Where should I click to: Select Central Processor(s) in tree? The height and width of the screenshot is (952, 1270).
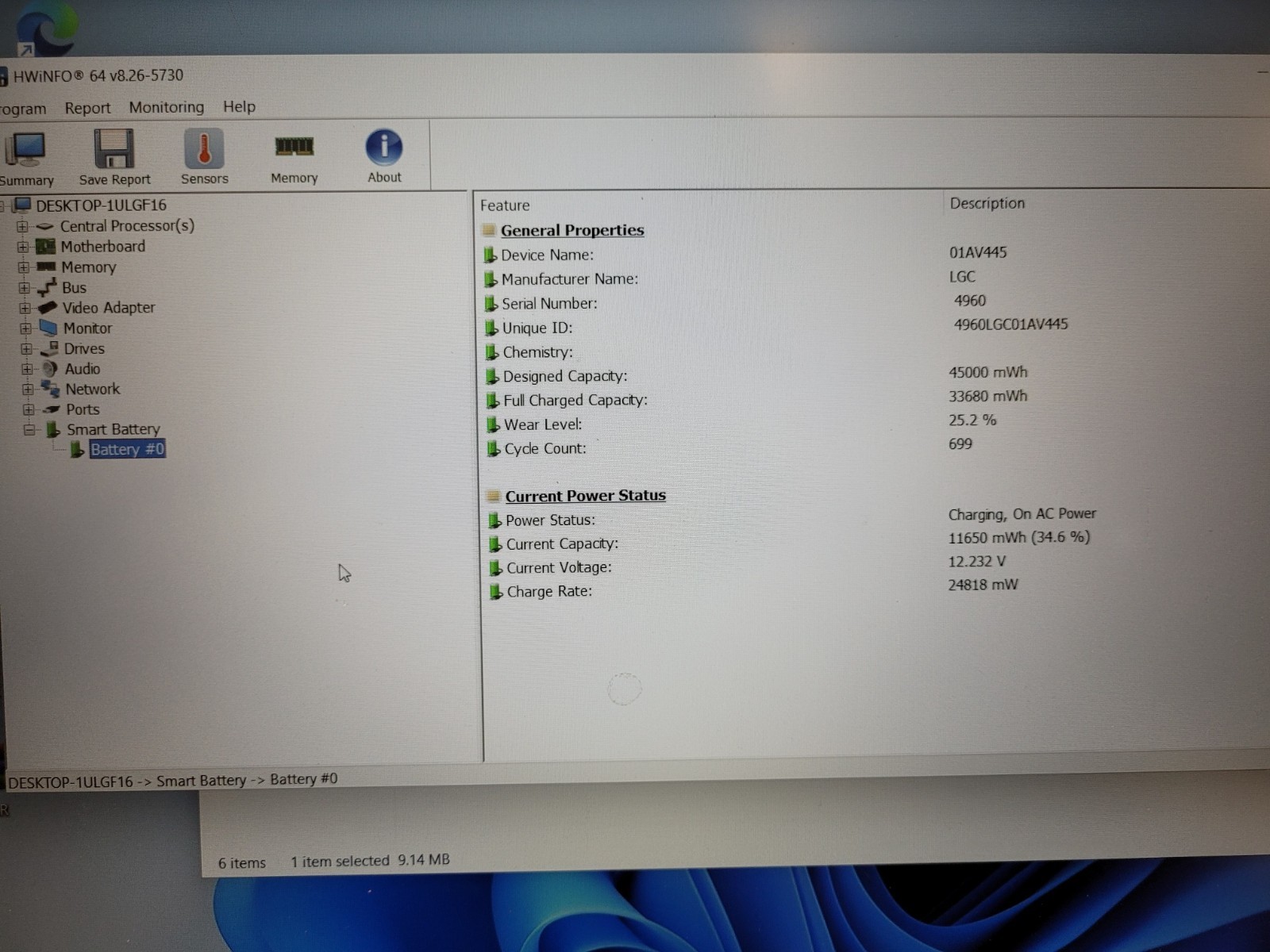(127, 226)
